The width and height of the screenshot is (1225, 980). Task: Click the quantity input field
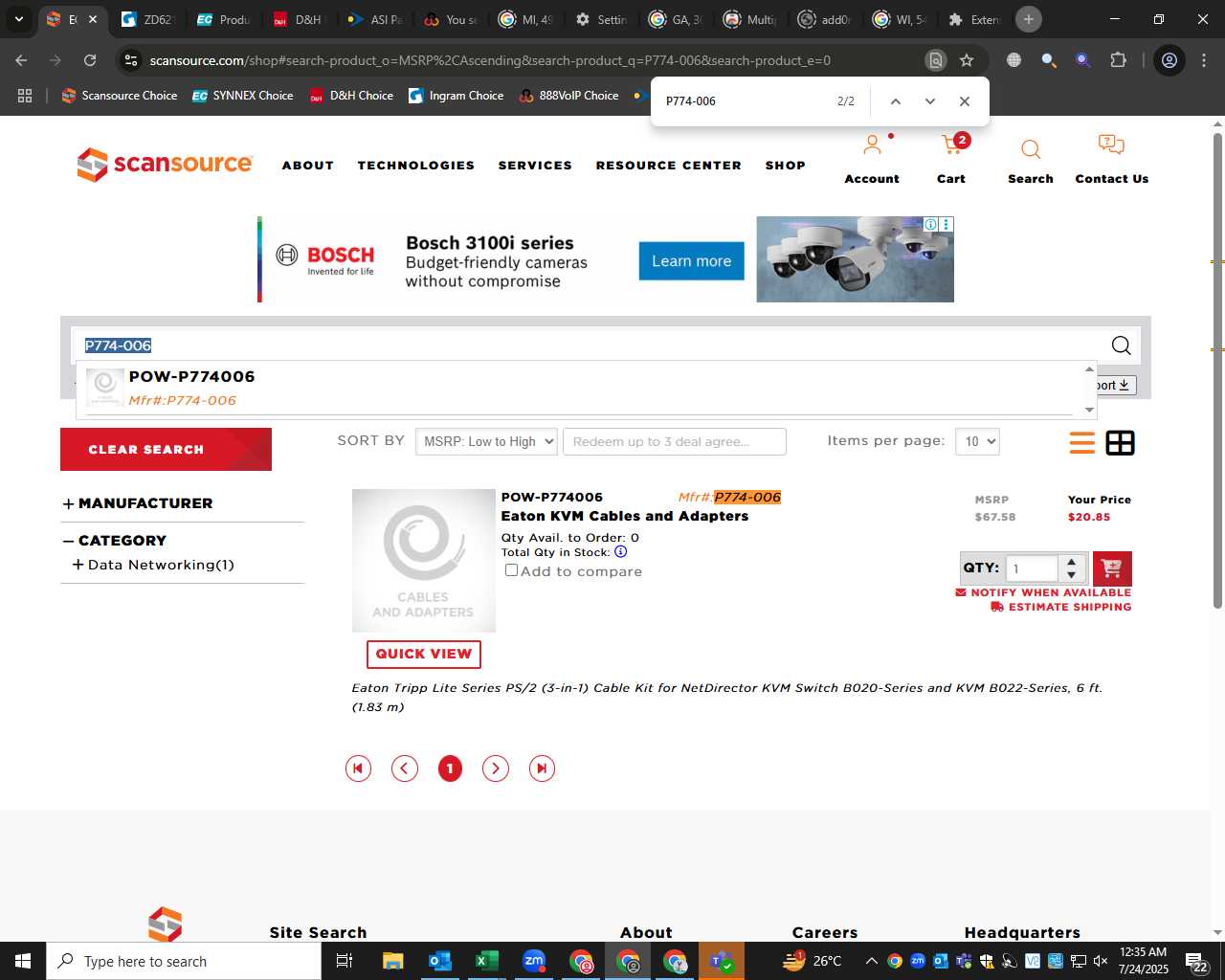coord(1032,568)
